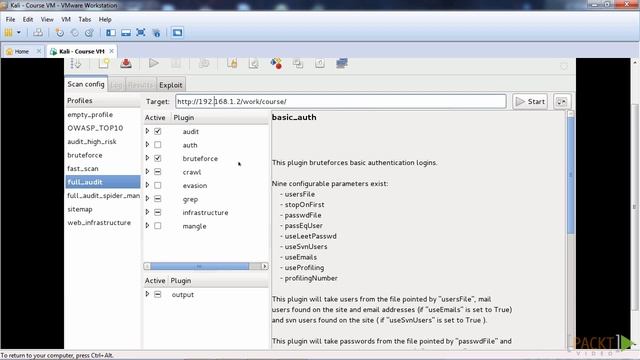Open the VMware View menu
Screen dimensions: 640x360
coord(47,20)
